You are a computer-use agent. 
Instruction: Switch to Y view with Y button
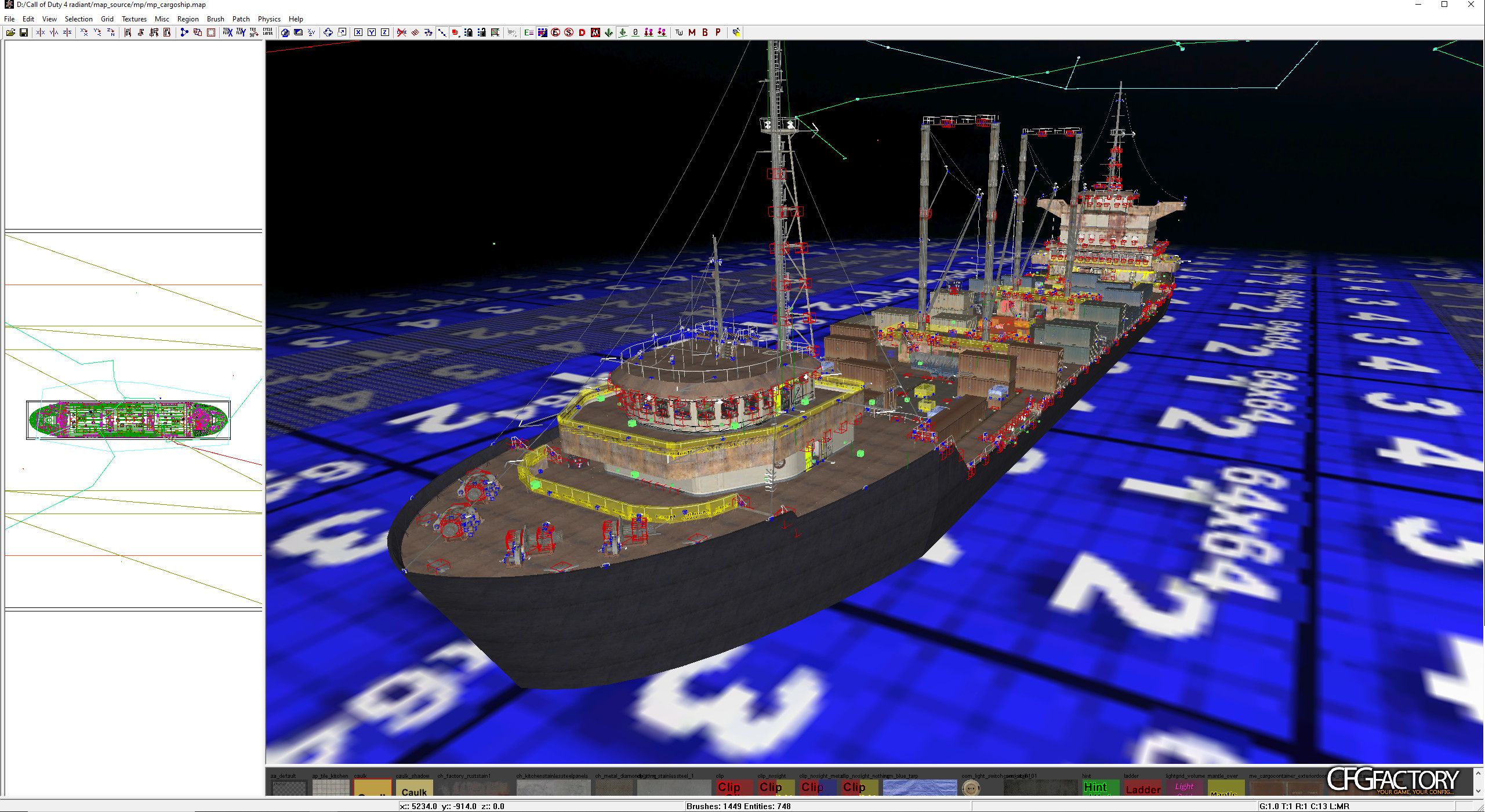[x=372, y=32]
